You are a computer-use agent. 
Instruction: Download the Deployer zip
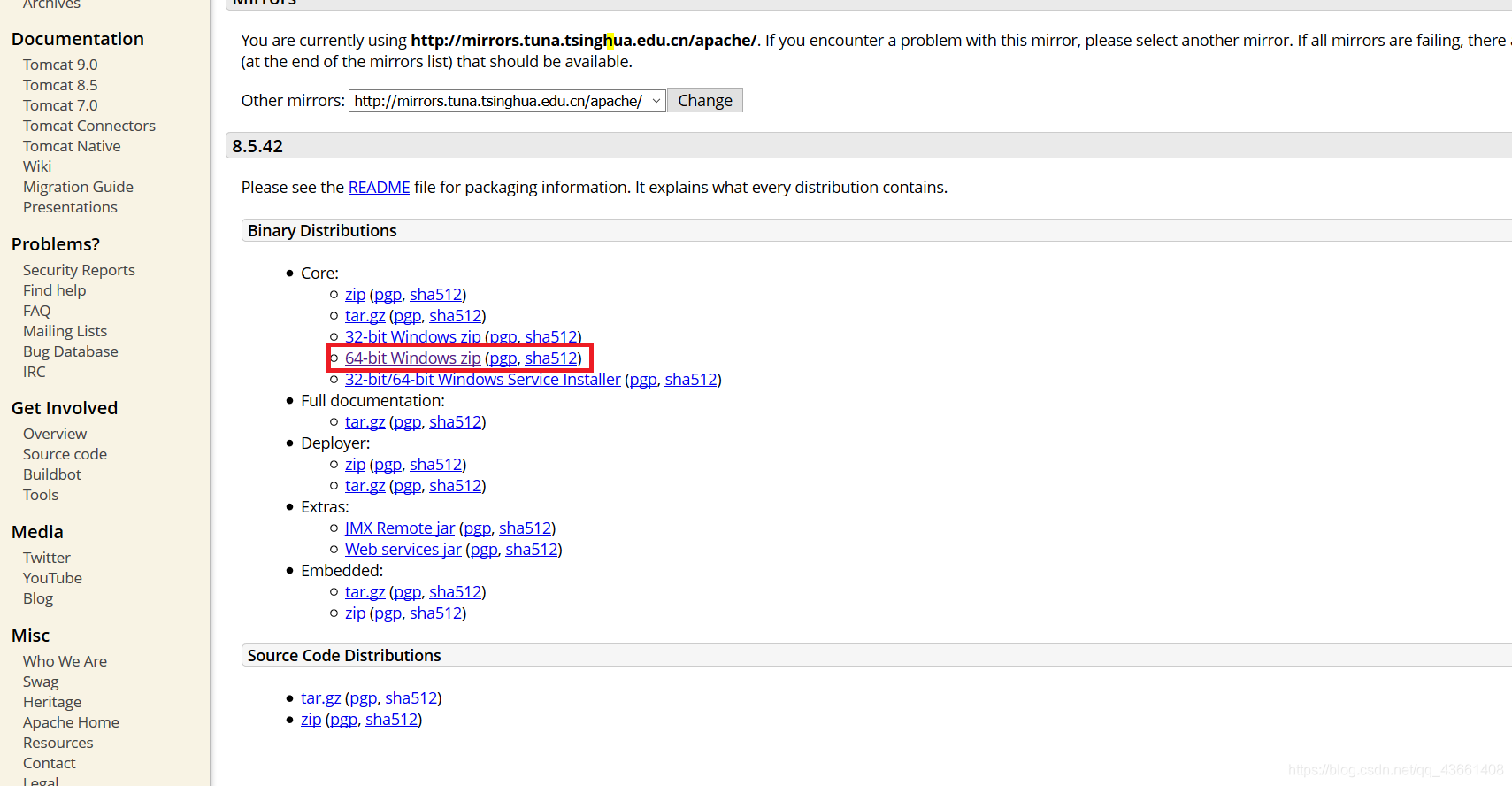coord(355,465)
